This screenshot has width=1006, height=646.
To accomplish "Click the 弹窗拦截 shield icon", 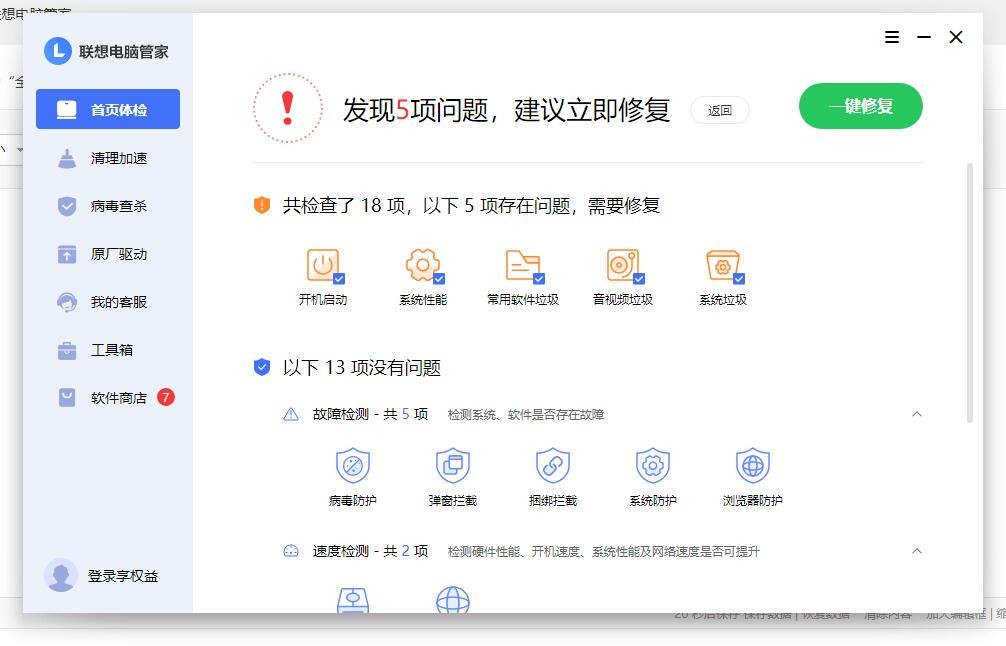I will tap(453, 465).
